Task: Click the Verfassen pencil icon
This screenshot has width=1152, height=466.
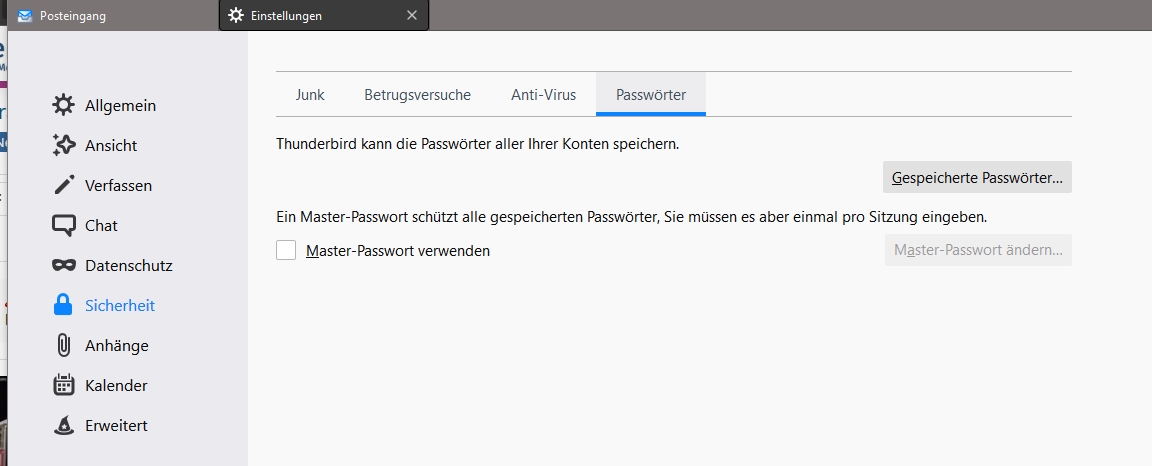Action: pos(64,185)
